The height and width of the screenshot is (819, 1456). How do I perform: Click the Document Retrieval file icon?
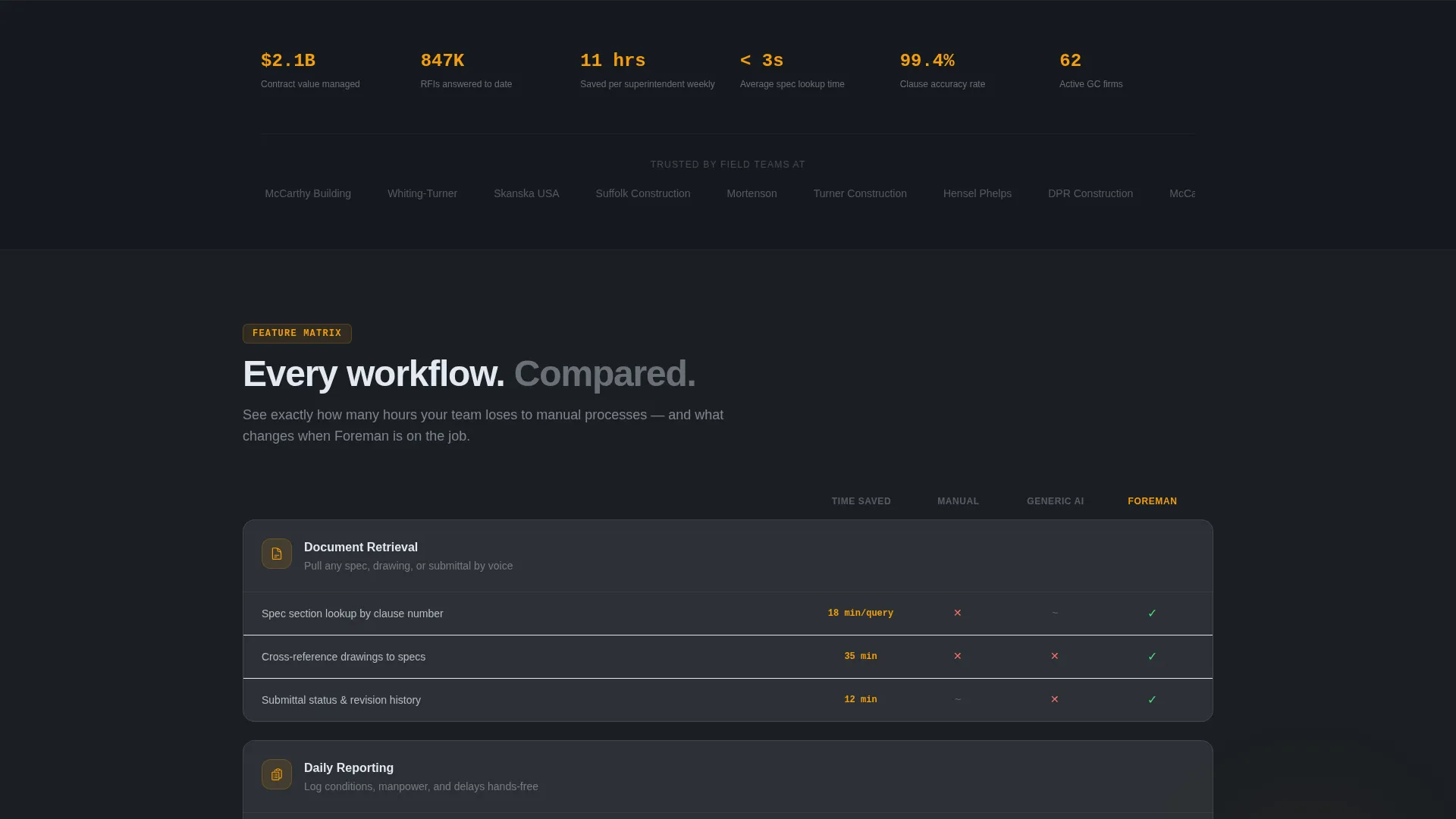point(277,554)
